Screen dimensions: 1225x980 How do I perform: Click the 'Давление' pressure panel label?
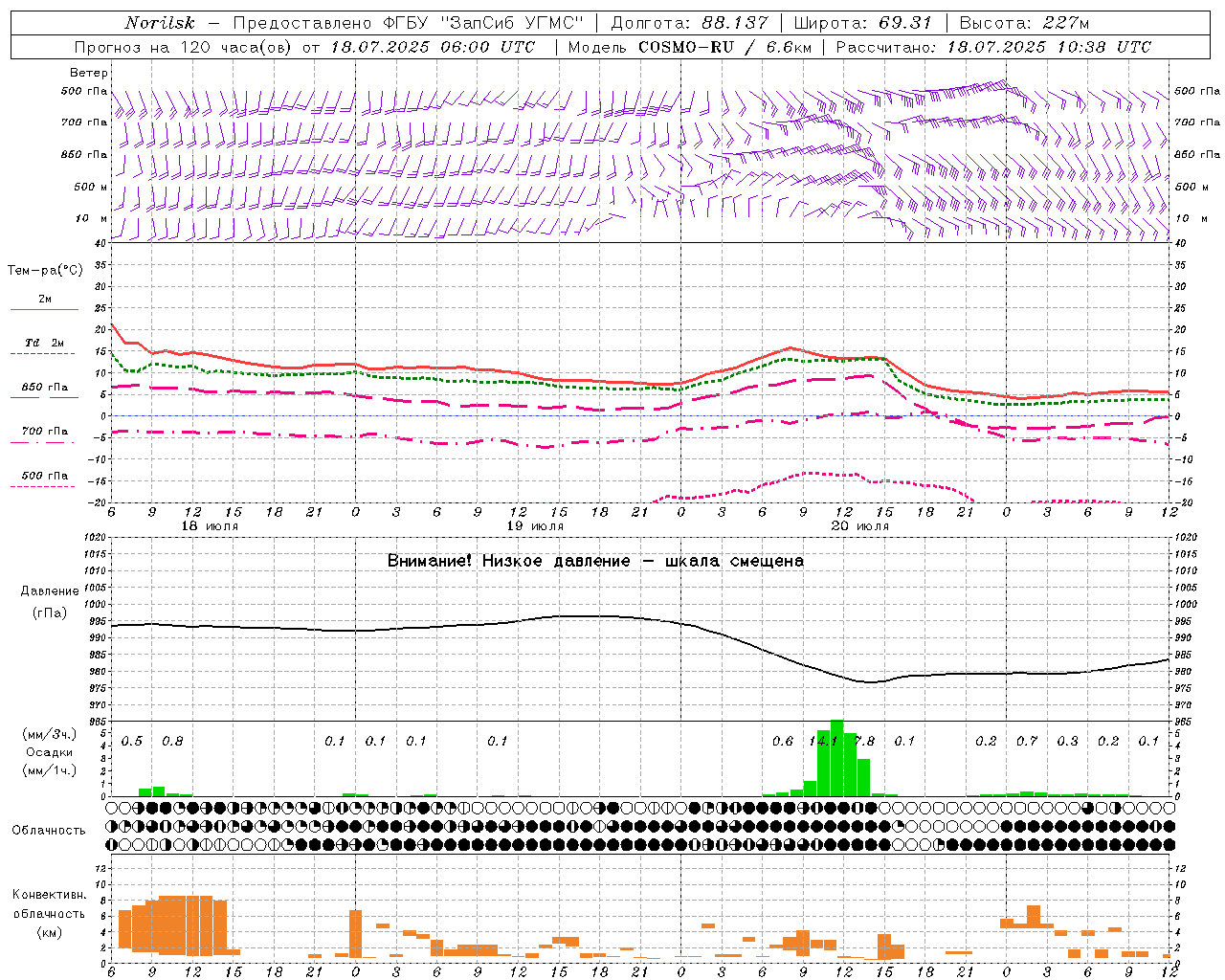pos(50,590)
